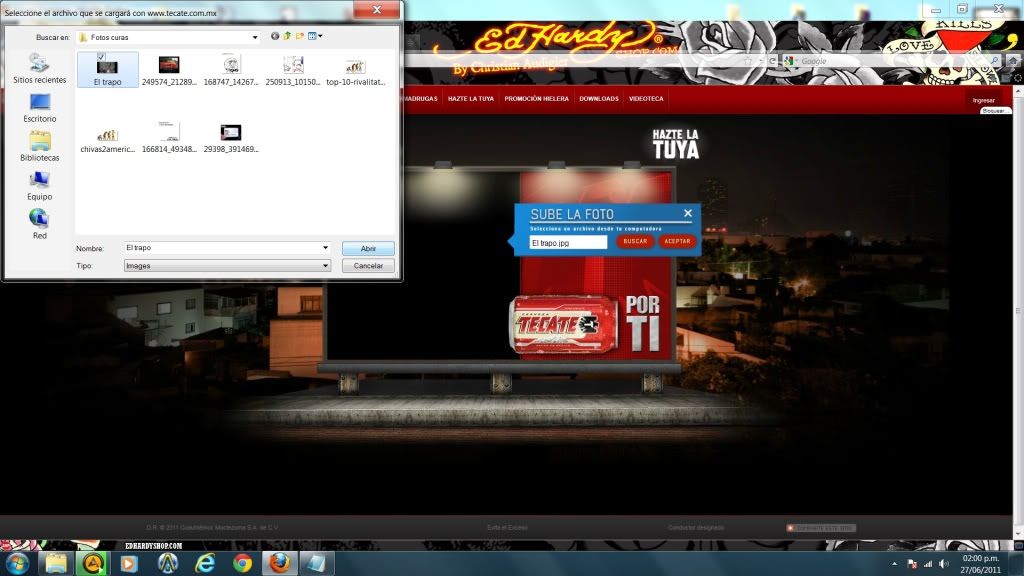The width and height of the screenshot is (1024, 576).
Task: Click the Nombre filename field
Action: 222,248
